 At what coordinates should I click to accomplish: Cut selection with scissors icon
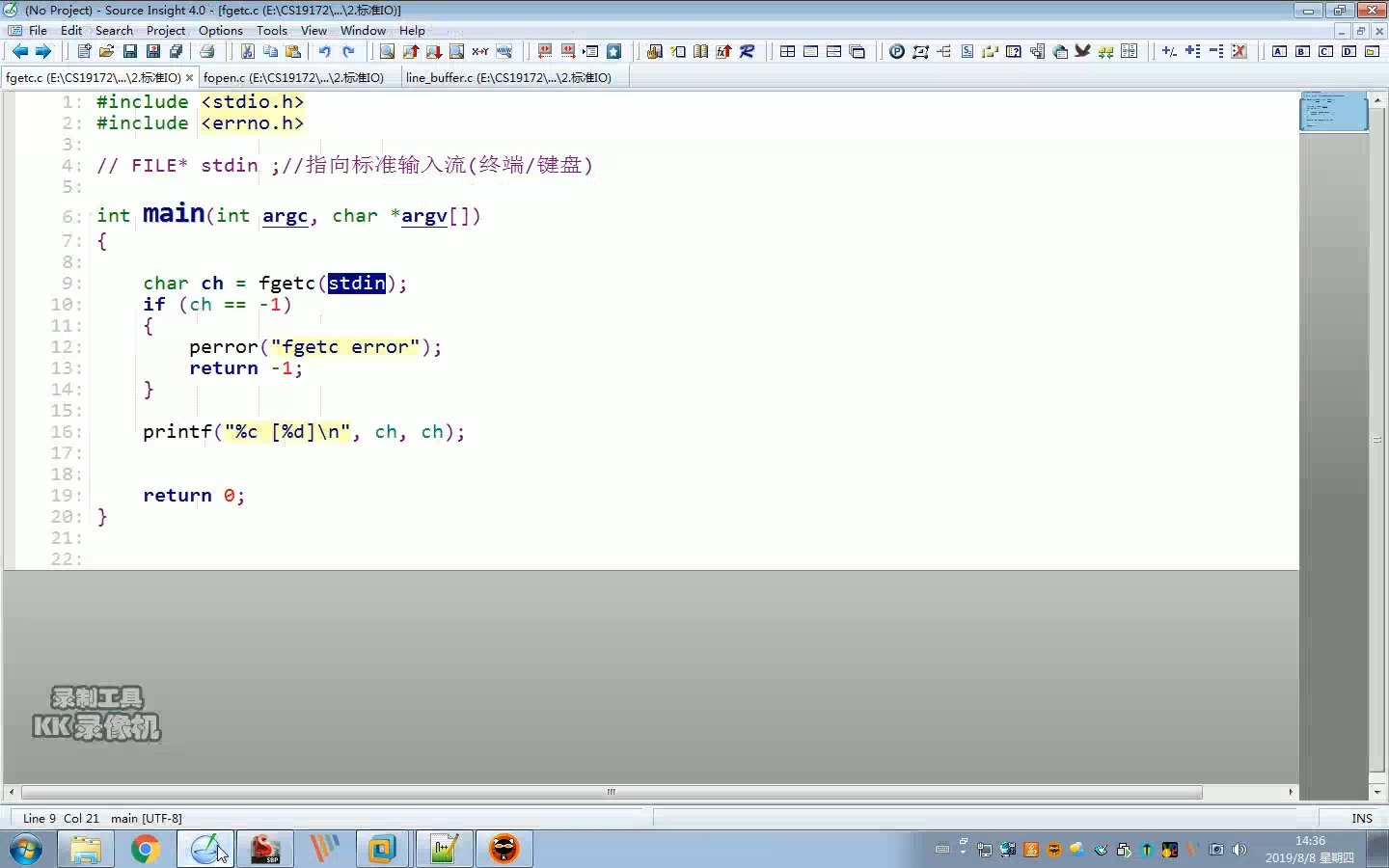pos(248,52)
